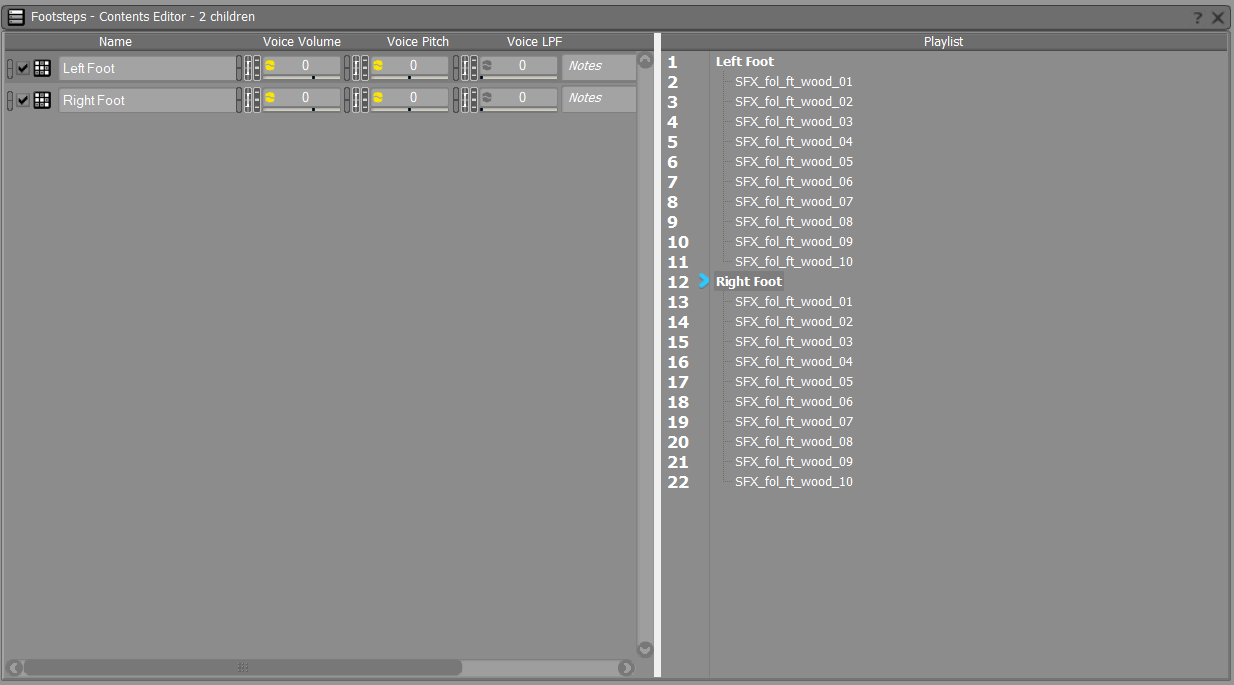Click the Voice Pitch column header

418,42
